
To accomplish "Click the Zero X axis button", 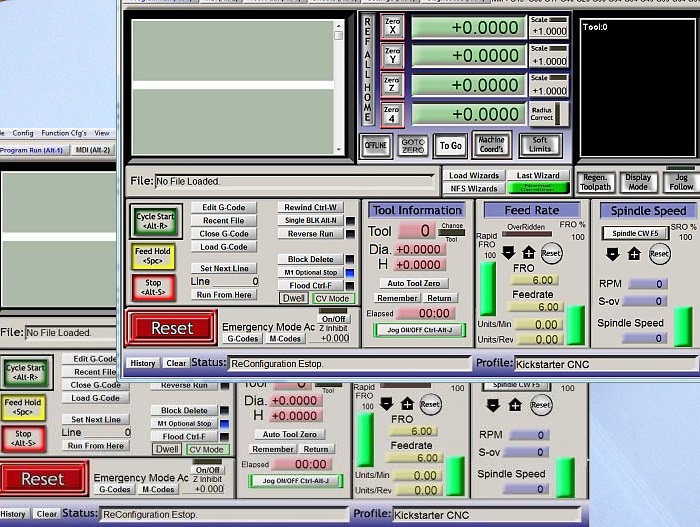I will (392, 28).
